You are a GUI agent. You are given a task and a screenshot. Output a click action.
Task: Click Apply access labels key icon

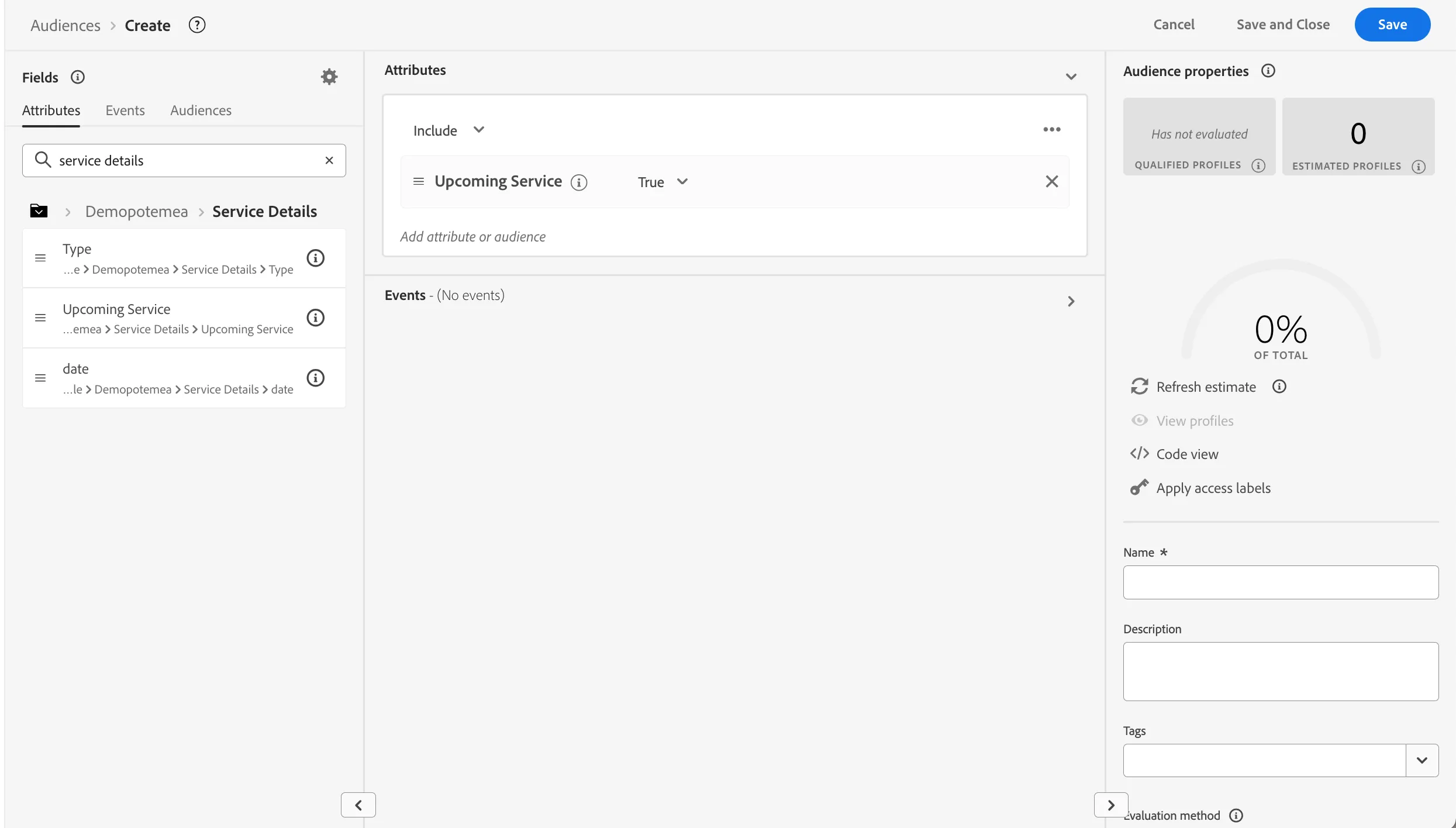1139,488
